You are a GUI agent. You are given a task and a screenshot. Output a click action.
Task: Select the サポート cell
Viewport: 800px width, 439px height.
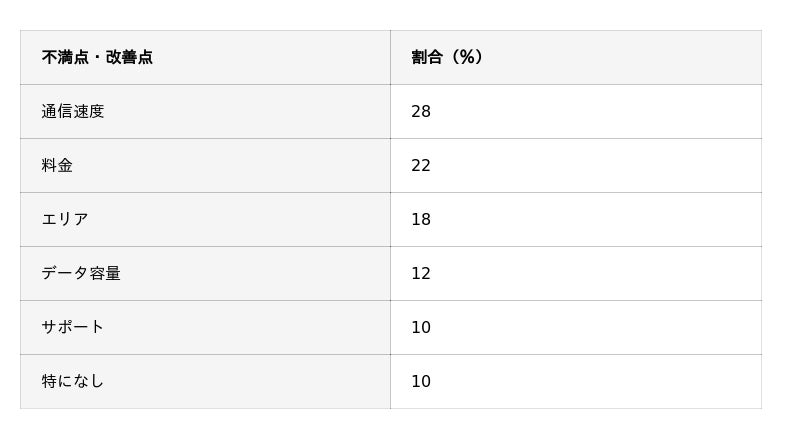73,327
